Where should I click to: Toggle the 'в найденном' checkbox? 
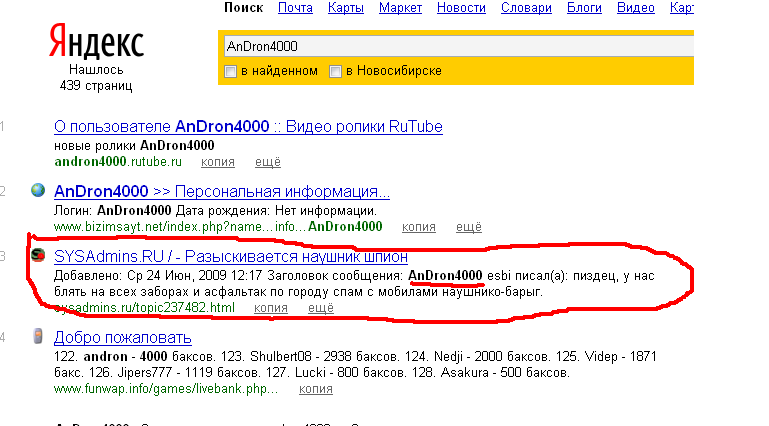[x=231, y=72]
